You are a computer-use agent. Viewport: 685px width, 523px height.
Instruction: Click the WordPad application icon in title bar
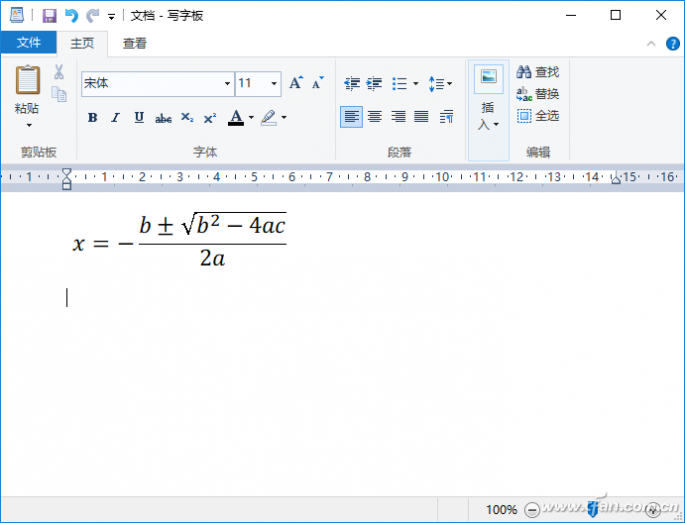17,15
